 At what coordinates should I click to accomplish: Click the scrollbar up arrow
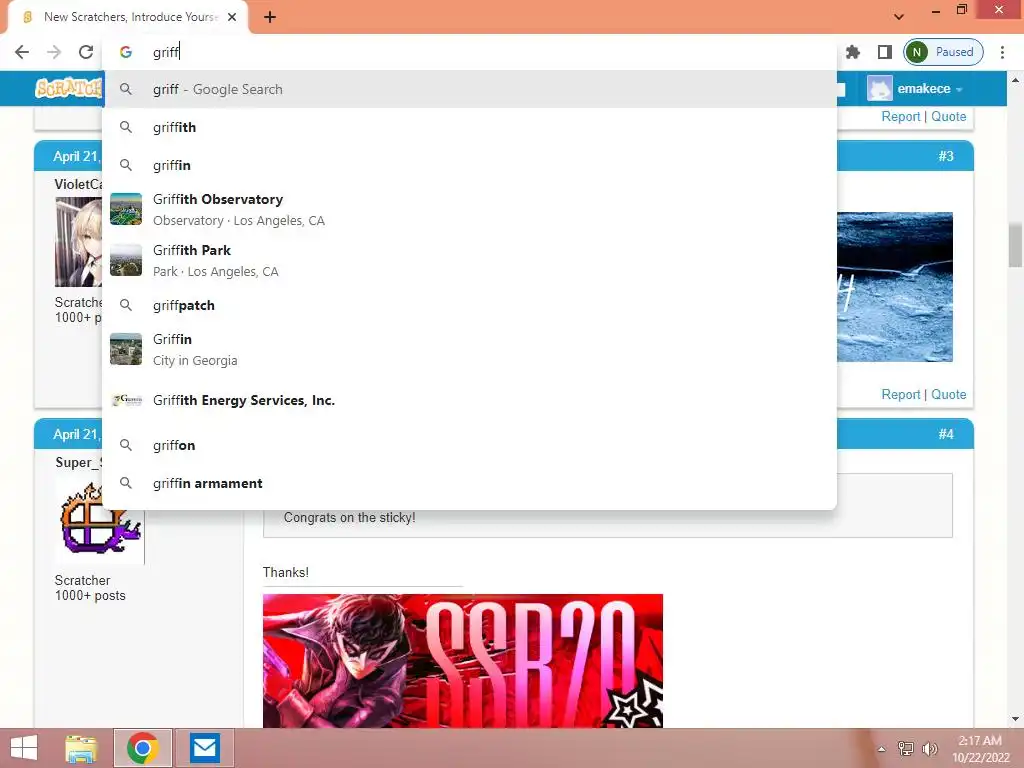[1015, 80]
